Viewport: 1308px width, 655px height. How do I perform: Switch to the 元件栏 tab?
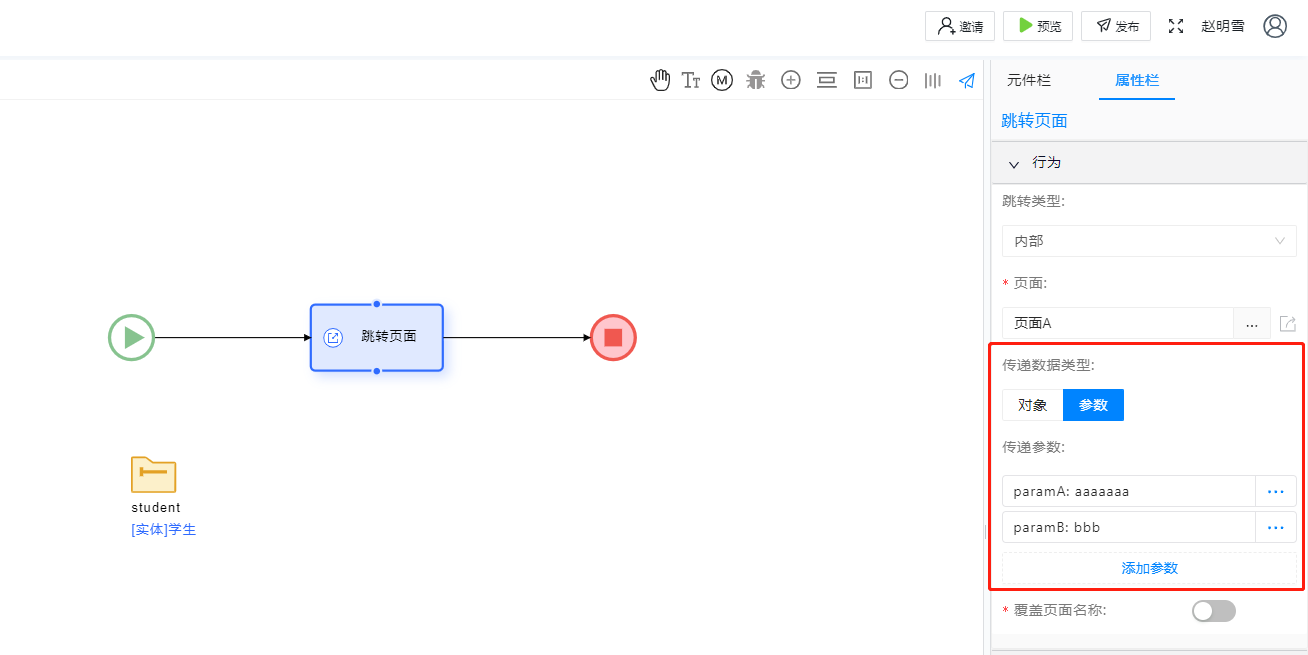coord(1029,80)
